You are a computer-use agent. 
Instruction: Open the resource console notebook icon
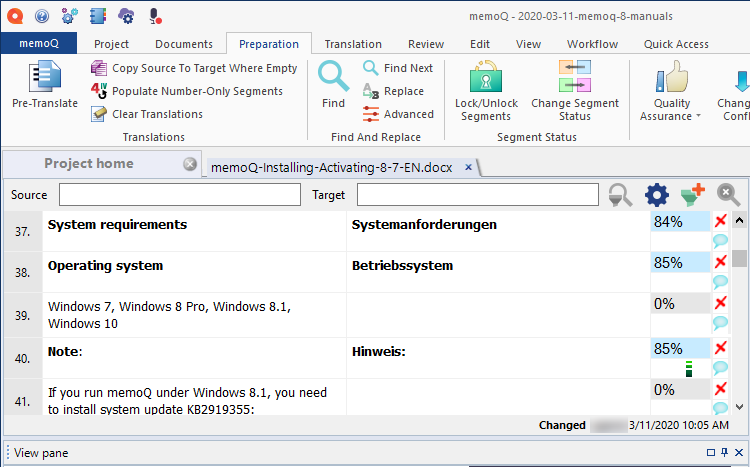98,16
